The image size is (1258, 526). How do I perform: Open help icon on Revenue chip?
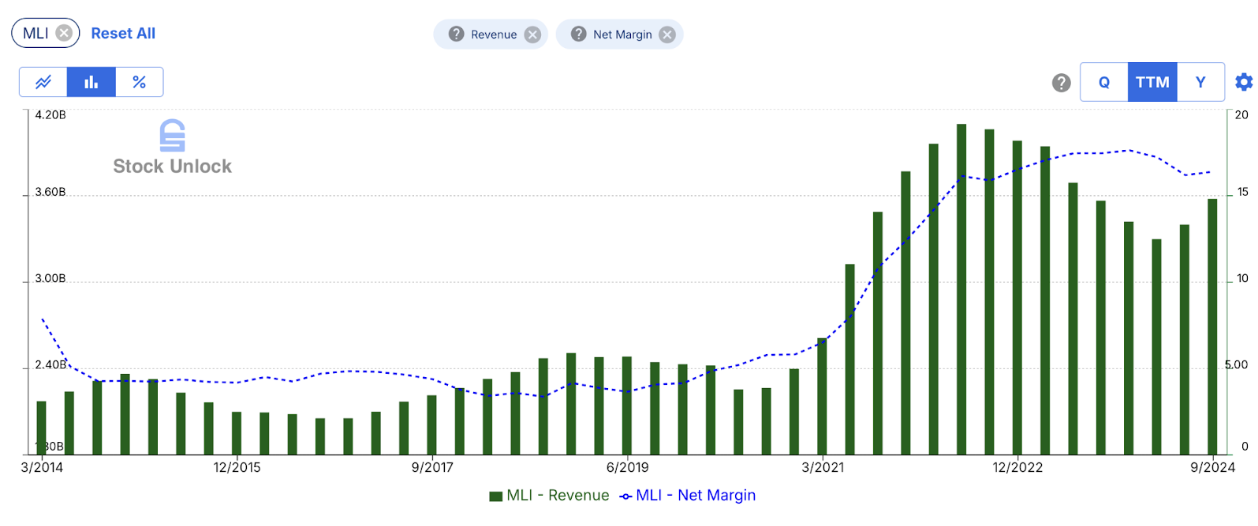point(456,34)
